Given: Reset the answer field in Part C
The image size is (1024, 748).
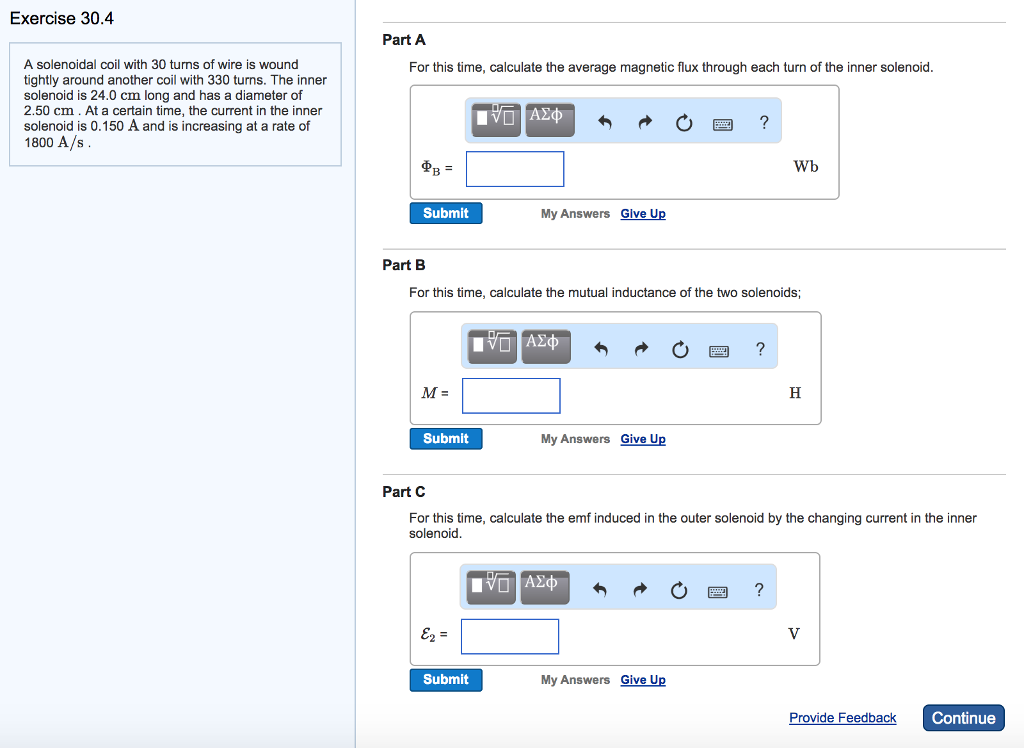Looking at the screenshot, I should [x=679, y=591].
